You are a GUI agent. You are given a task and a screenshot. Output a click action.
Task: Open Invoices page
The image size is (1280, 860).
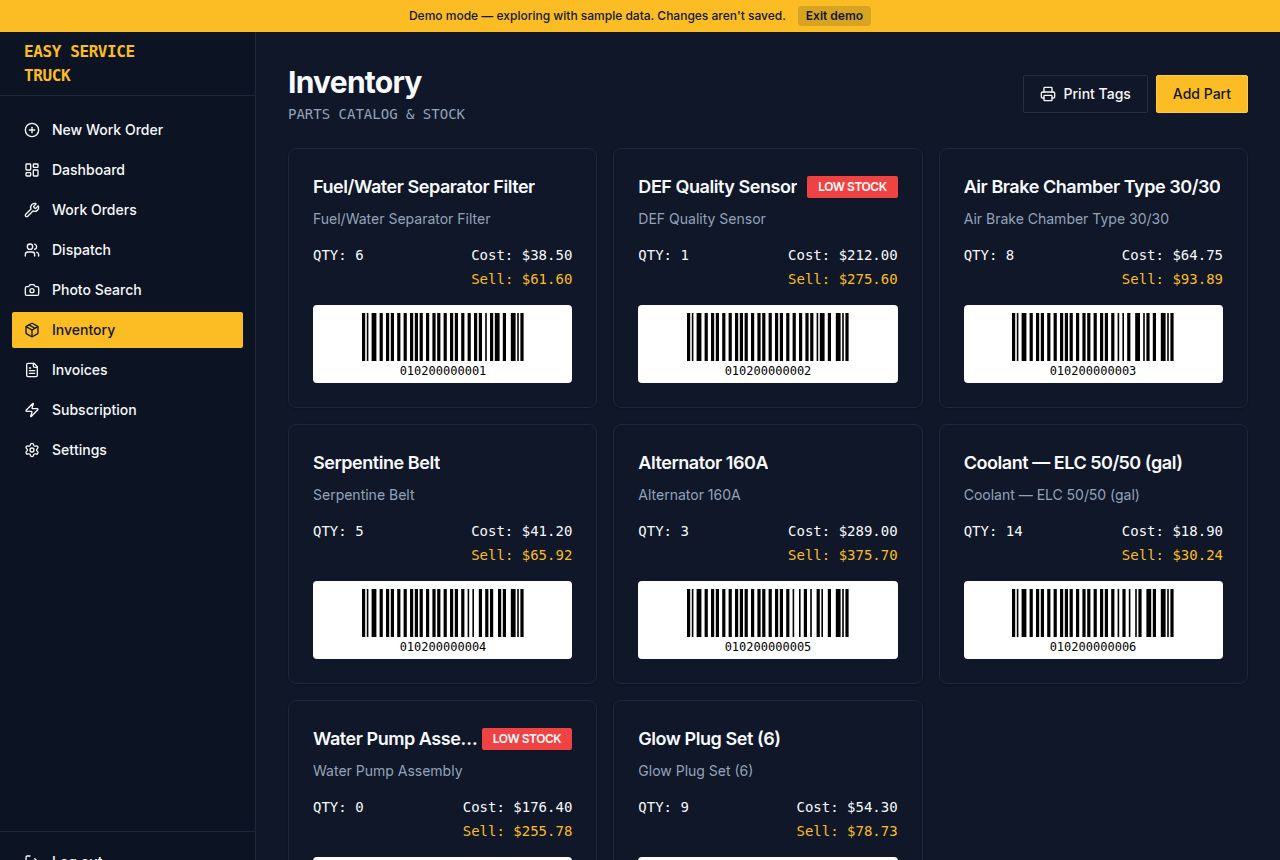coord(127,370)
